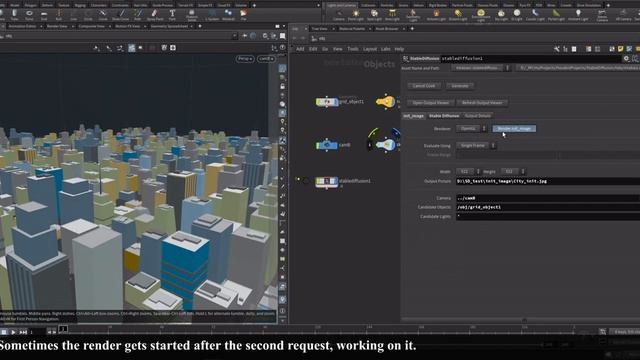Switch to the Output Details parameter tab
The width and height of the screenshot is (640, 360).
coord(478,116)
